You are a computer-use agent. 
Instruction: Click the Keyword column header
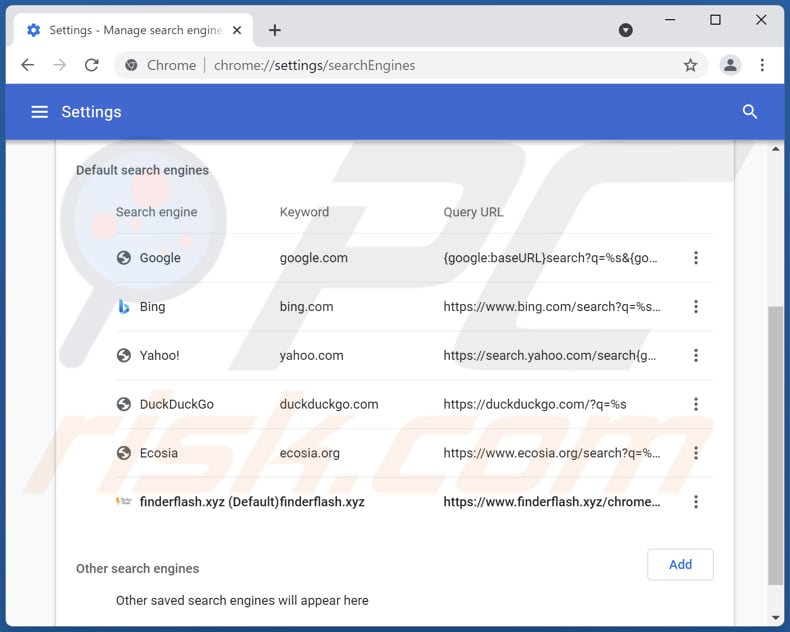[x=304, y=212]
